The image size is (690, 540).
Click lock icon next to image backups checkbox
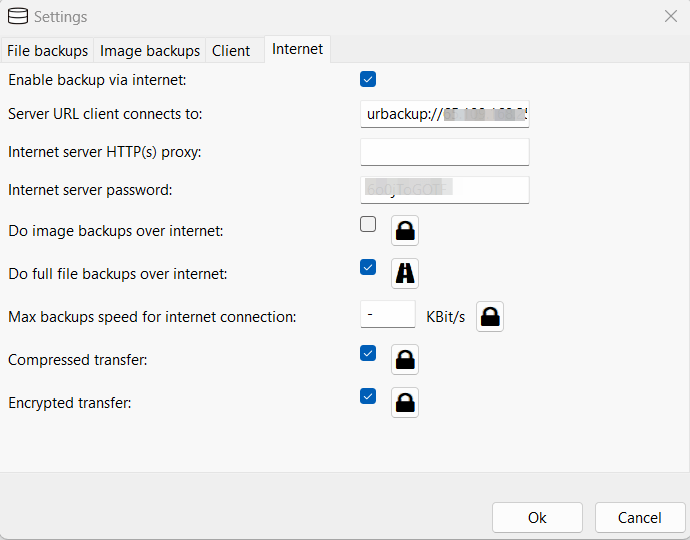click(x=405, y=230)
